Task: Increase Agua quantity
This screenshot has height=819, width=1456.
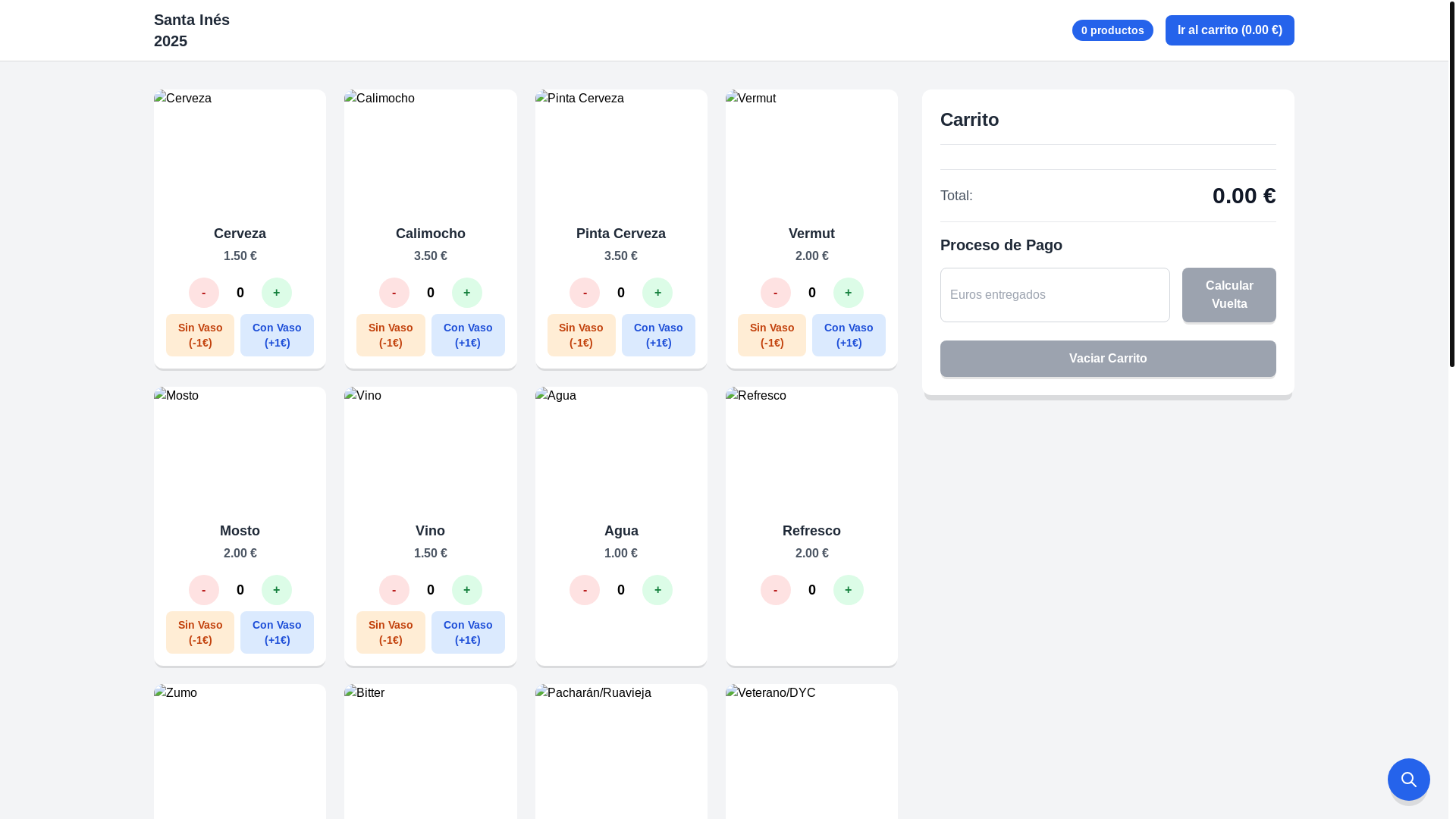Action: (657, 590)
